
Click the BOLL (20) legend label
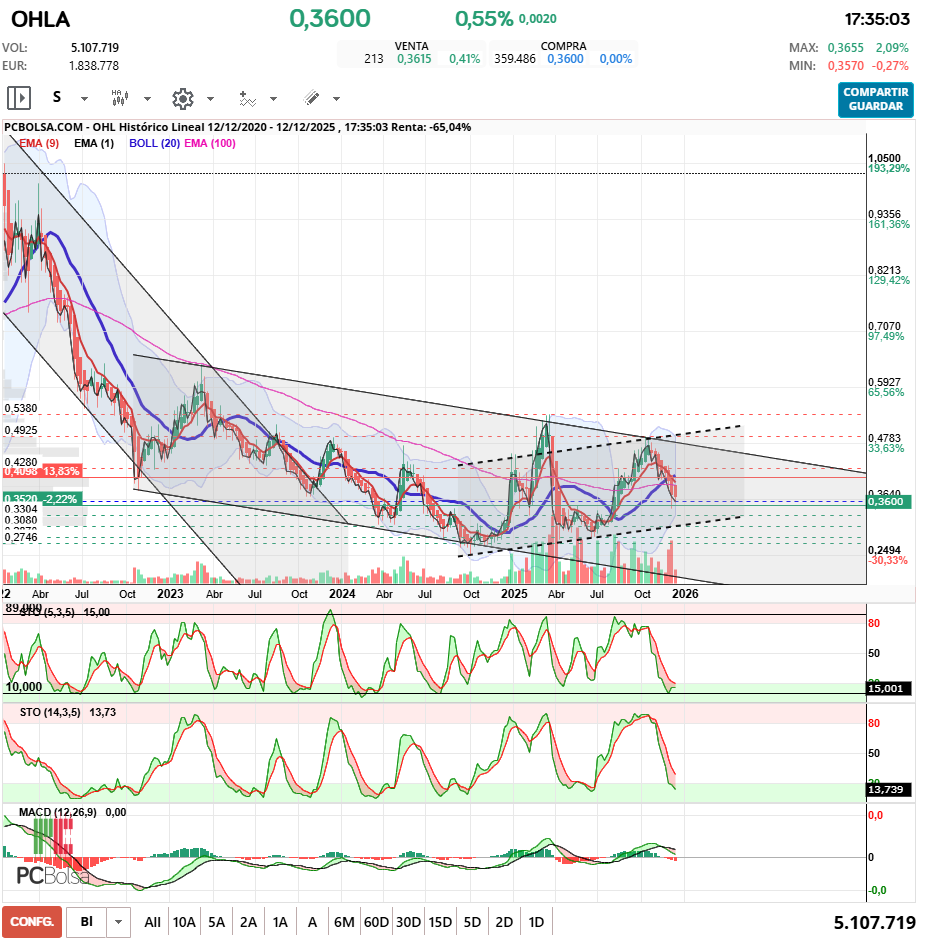point(155,143)
